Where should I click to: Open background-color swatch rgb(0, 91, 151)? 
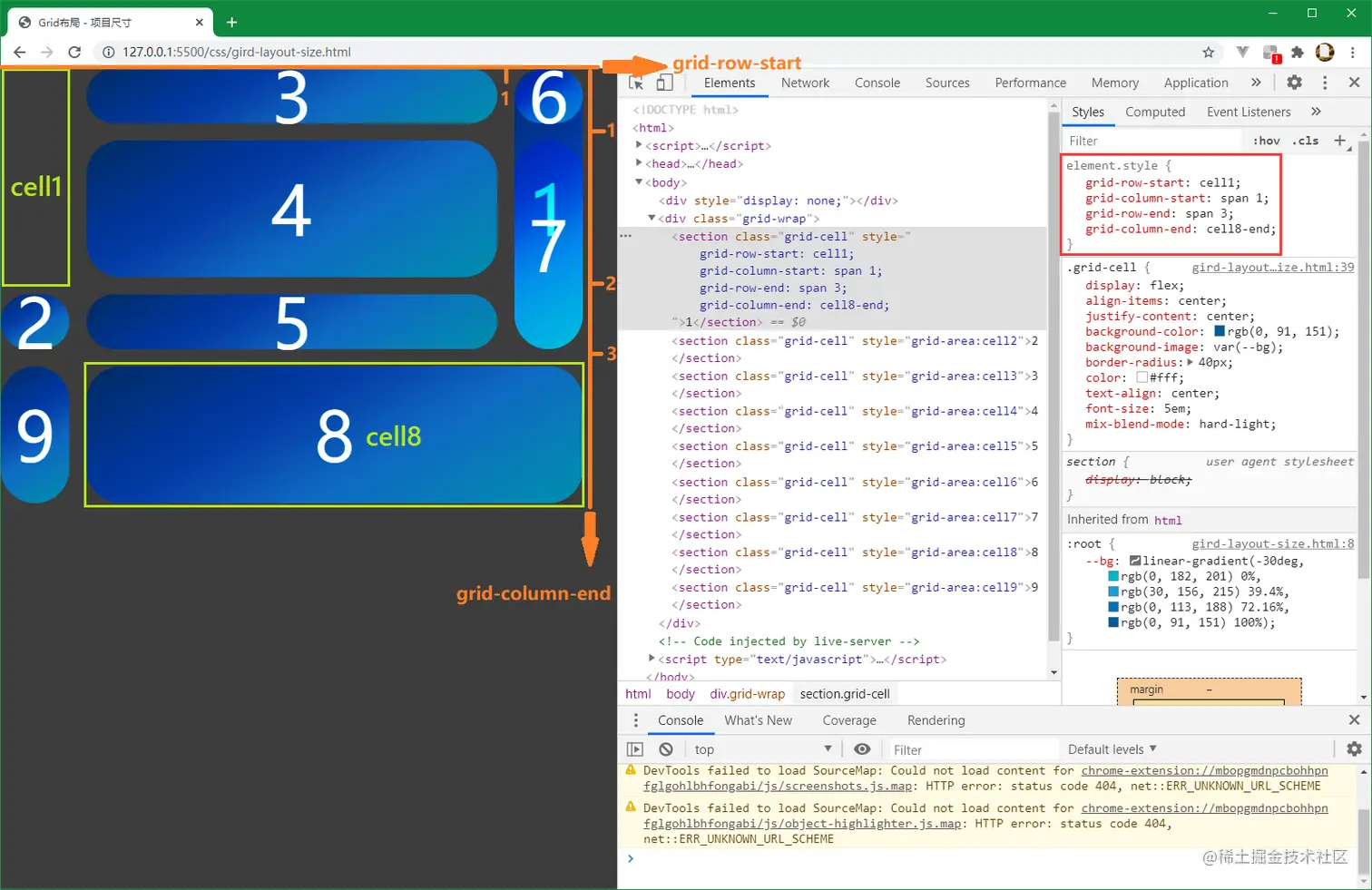(x=1220, y=331)
